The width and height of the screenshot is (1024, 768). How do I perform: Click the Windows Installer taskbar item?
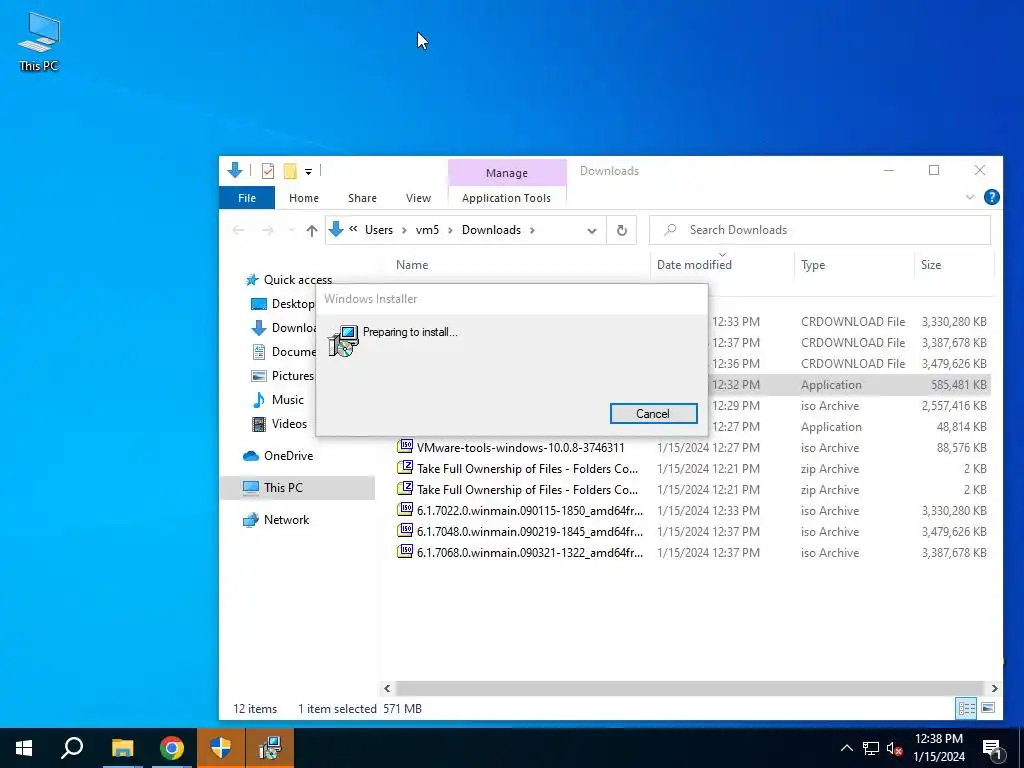270,748
